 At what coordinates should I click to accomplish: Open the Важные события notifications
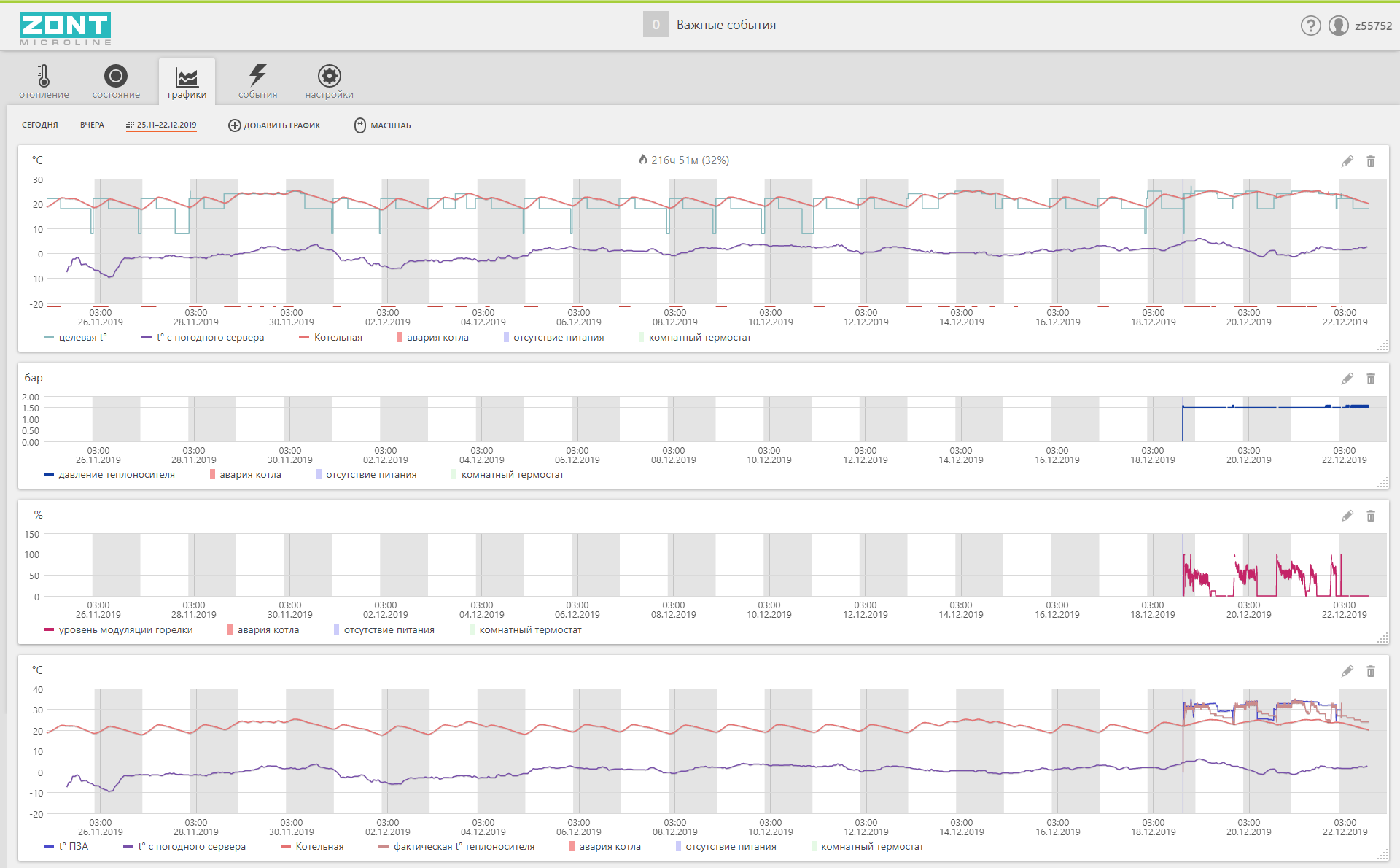coord(726,25)
